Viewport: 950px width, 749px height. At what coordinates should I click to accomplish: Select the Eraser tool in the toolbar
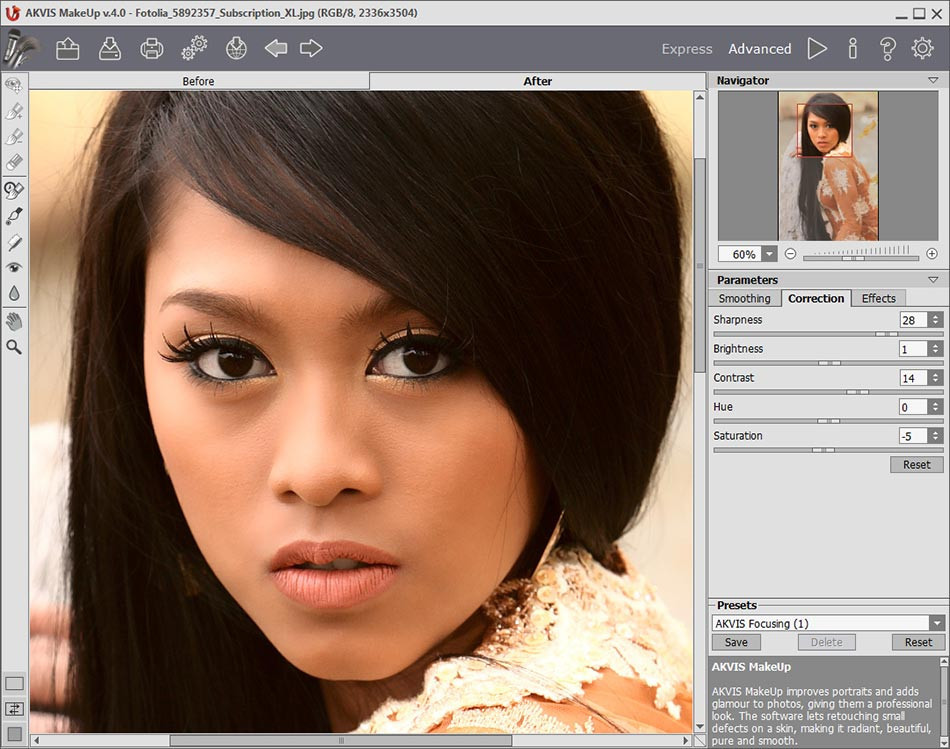pyautogui.click(x=14, y=163)
